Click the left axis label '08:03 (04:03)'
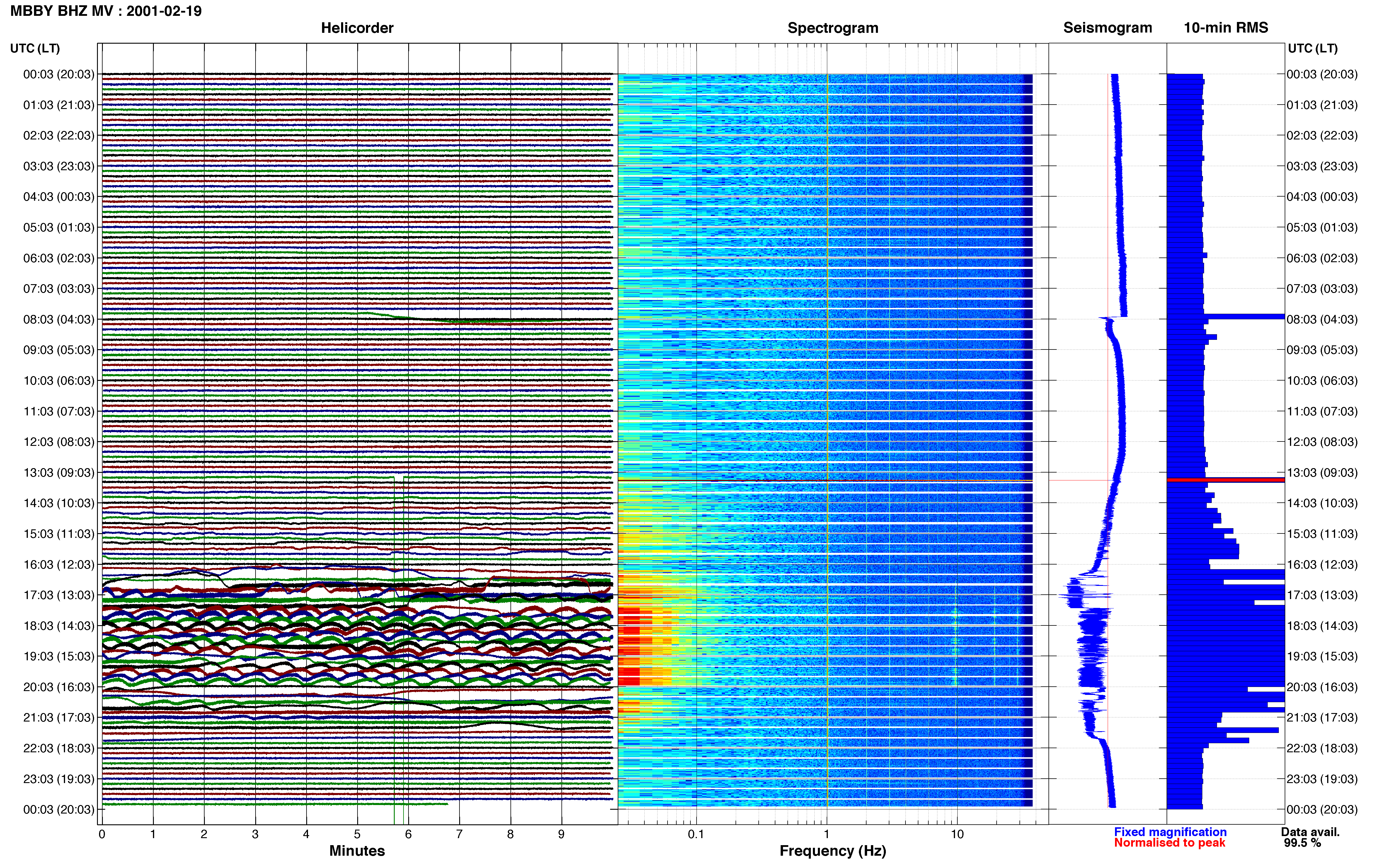The width and height of the screenshot is (1389, 868). tap(59, 319)
